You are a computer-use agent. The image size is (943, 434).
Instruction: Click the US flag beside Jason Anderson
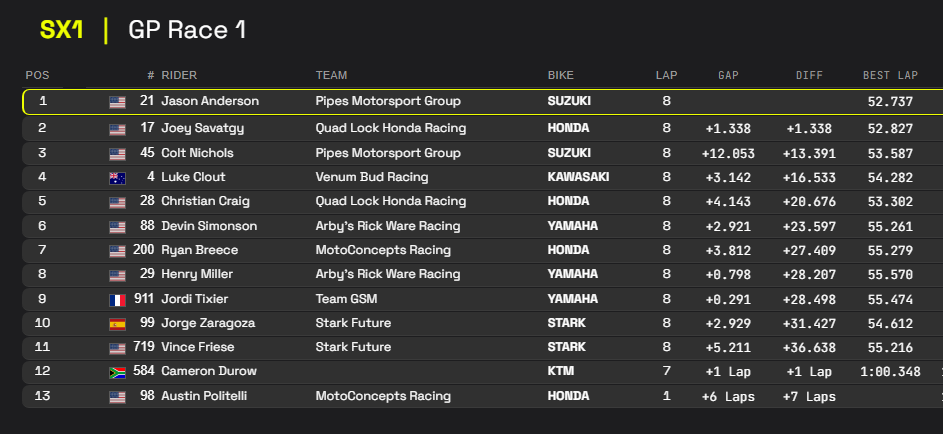pos(117,102)
